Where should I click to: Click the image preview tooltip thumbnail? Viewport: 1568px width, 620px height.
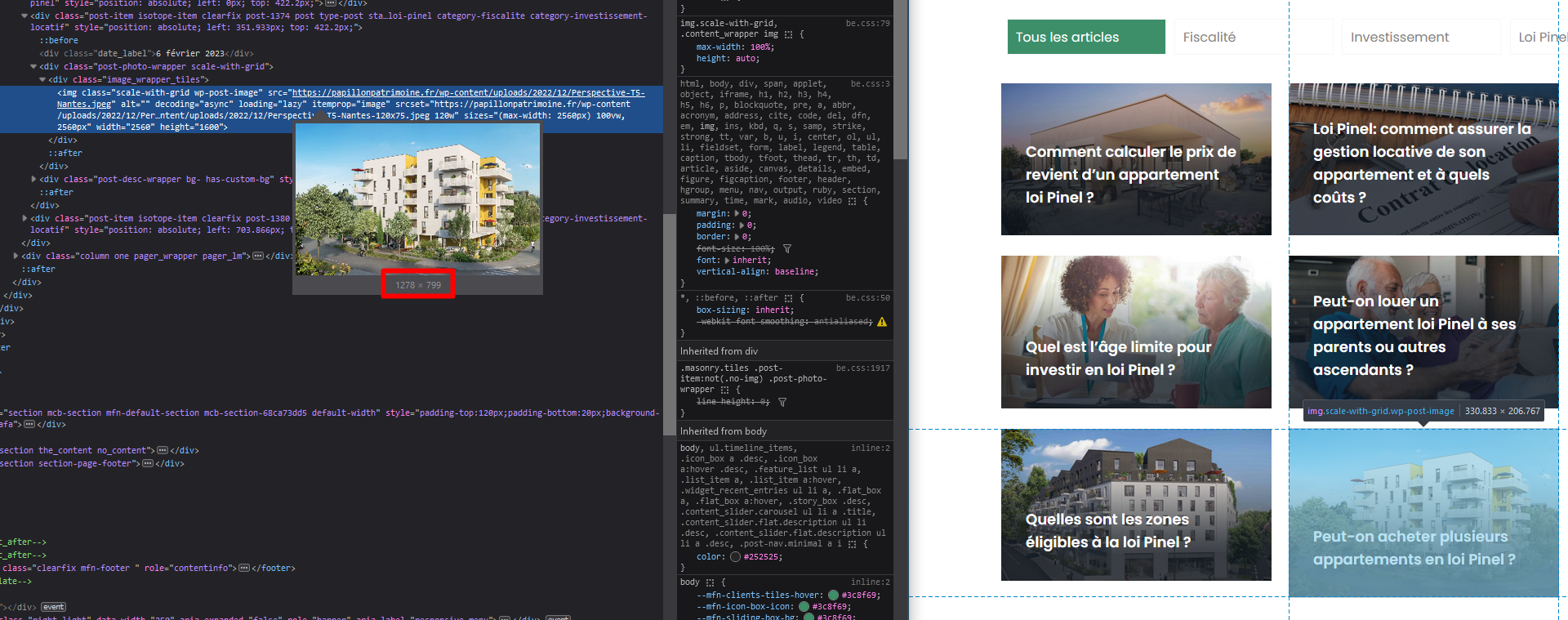[417, 198]
